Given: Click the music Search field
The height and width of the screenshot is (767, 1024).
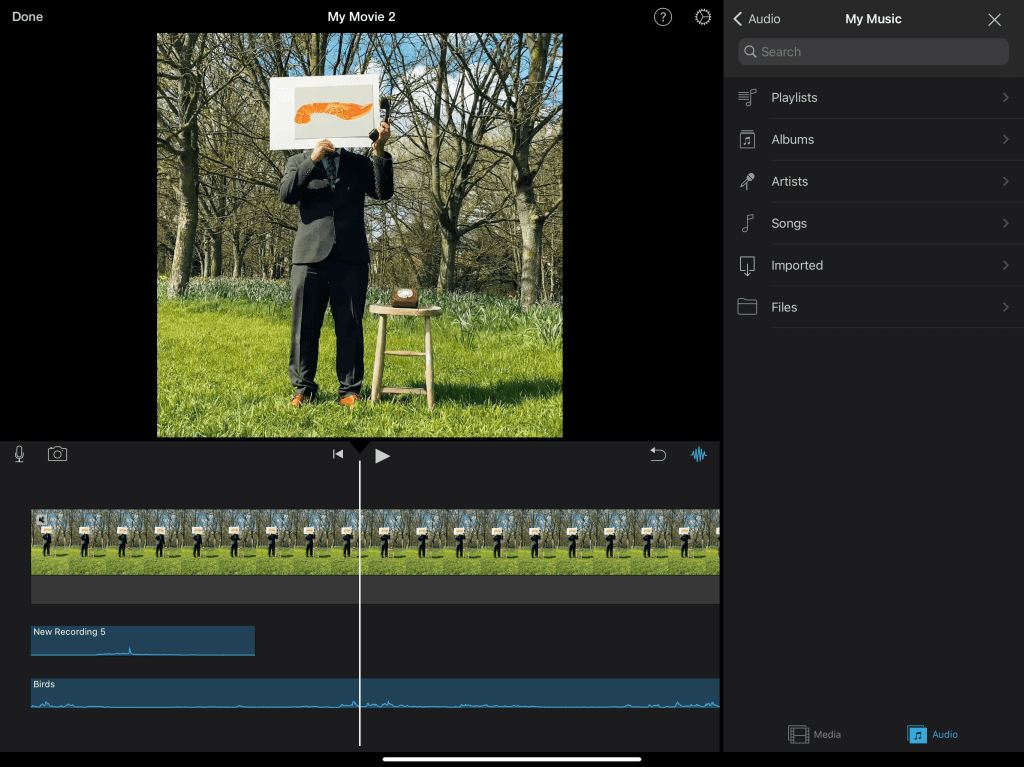Looking at the screenshot, I should (873, 52).
